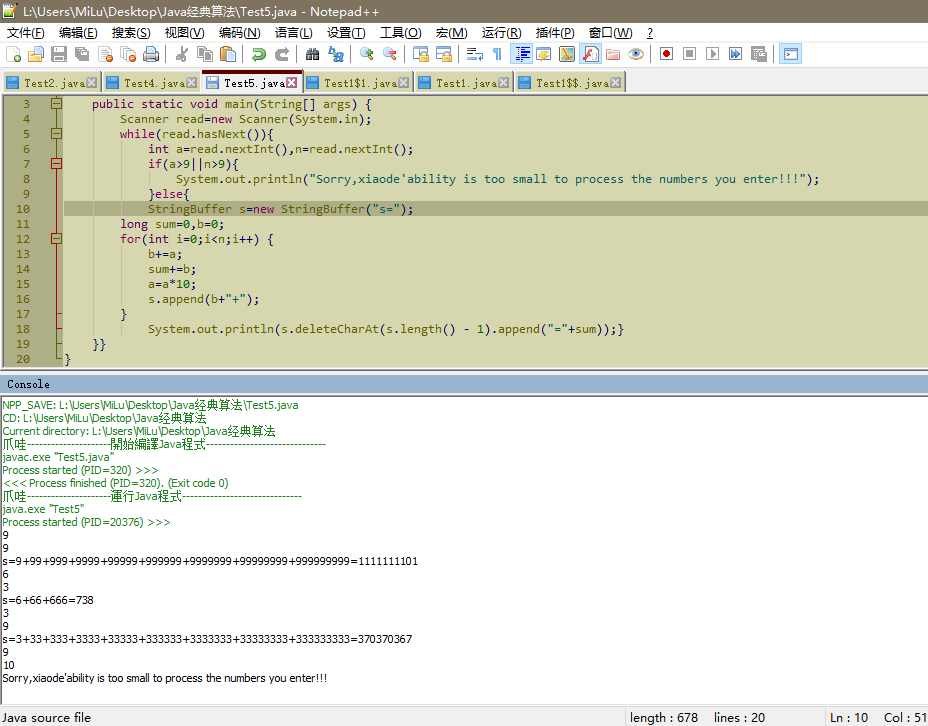Open the 插件(P) menu
This screenshot has width=928, height=726.
coord(555,33)
